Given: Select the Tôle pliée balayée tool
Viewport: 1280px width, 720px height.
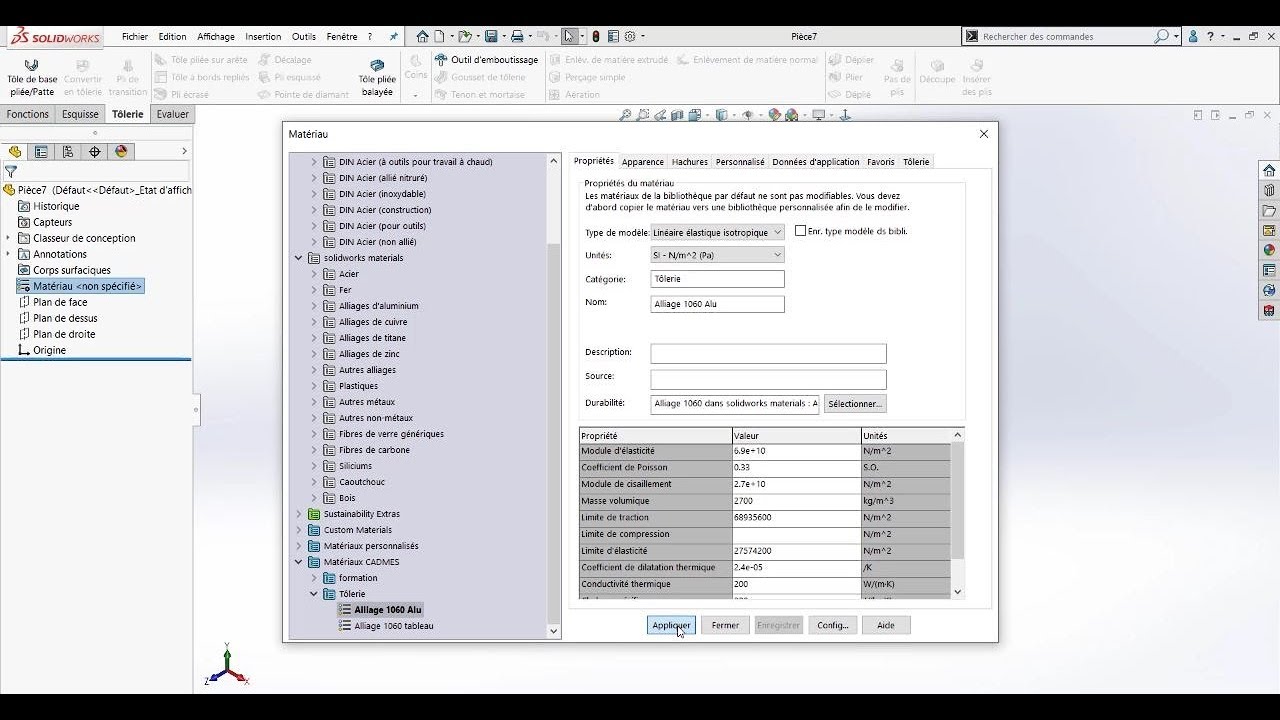Looking at the screenshot, I should [x=377, y=77].
